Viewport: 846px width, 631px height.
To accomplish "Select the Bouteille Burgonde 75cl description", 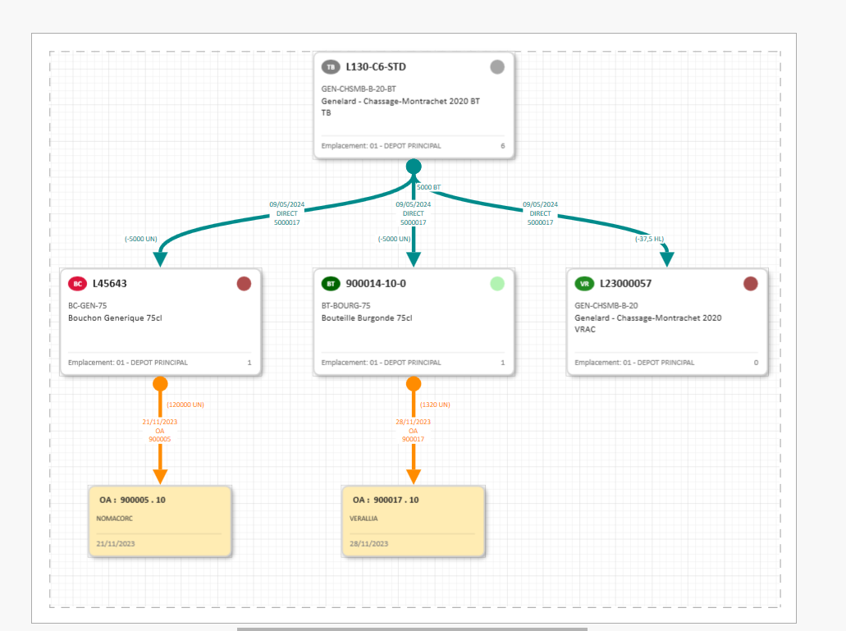I will point(366,318).
